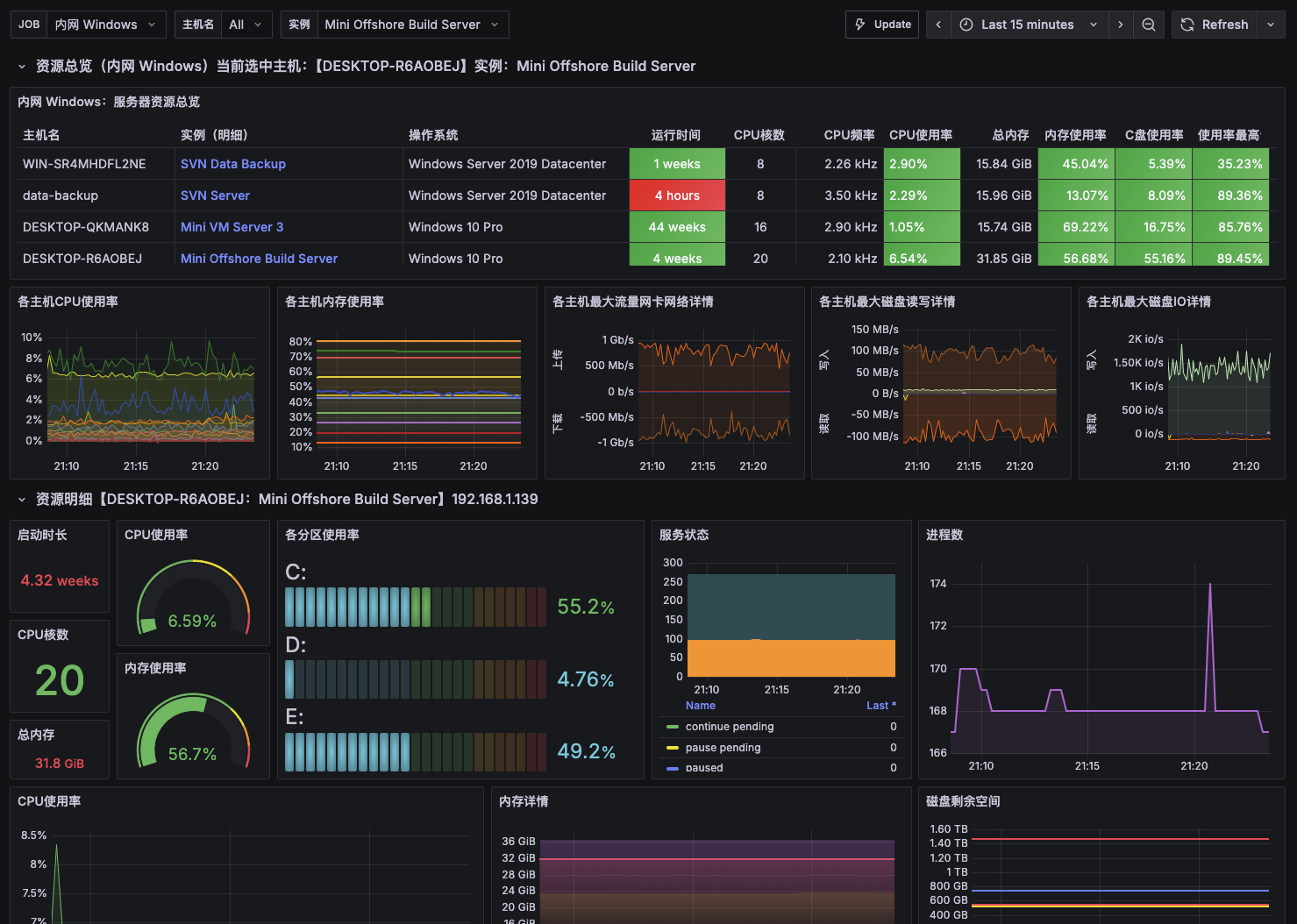Click the Update variables button
Image resolution: width=1297 pixels, height=924 pixels.
click(x=882, y=25)
